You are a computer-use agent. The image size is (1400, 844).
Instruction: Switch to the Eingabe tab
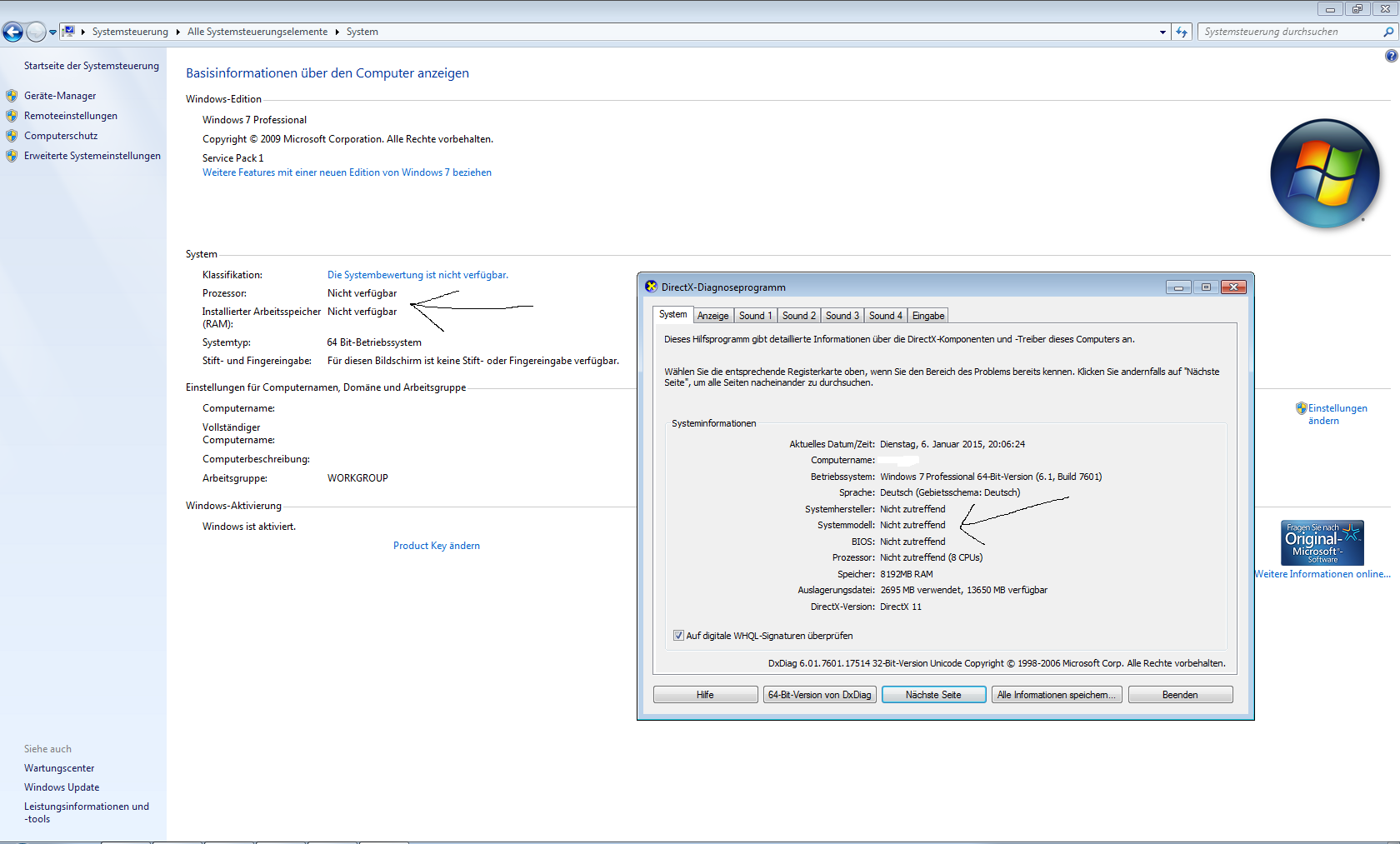click(928, 316)
